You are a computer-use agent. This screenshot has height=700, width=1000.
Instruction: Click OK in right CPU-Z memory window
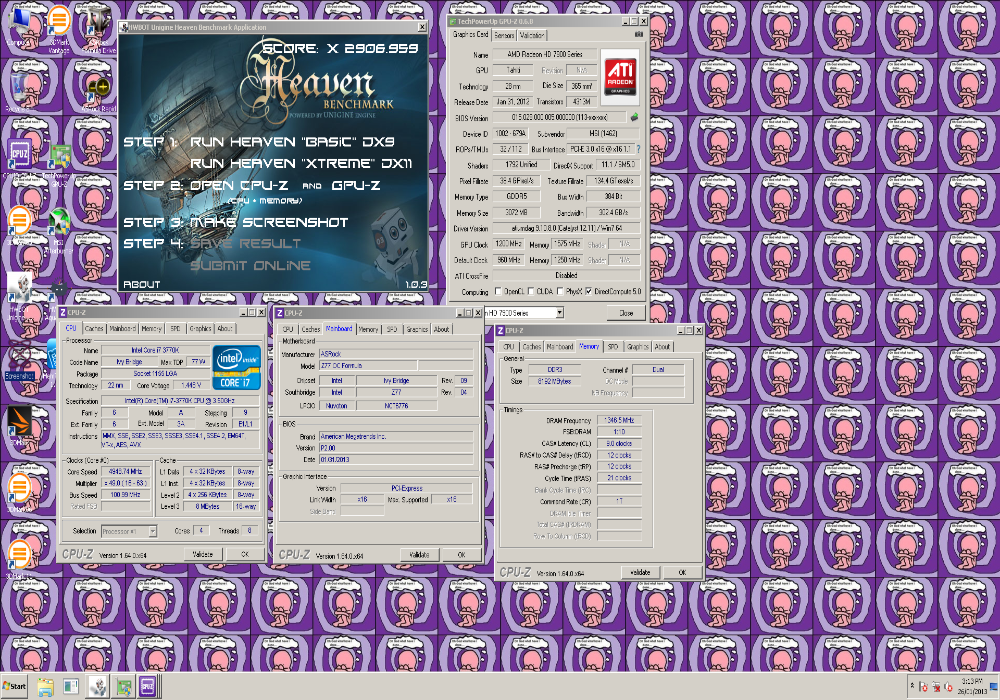[682, 572]
